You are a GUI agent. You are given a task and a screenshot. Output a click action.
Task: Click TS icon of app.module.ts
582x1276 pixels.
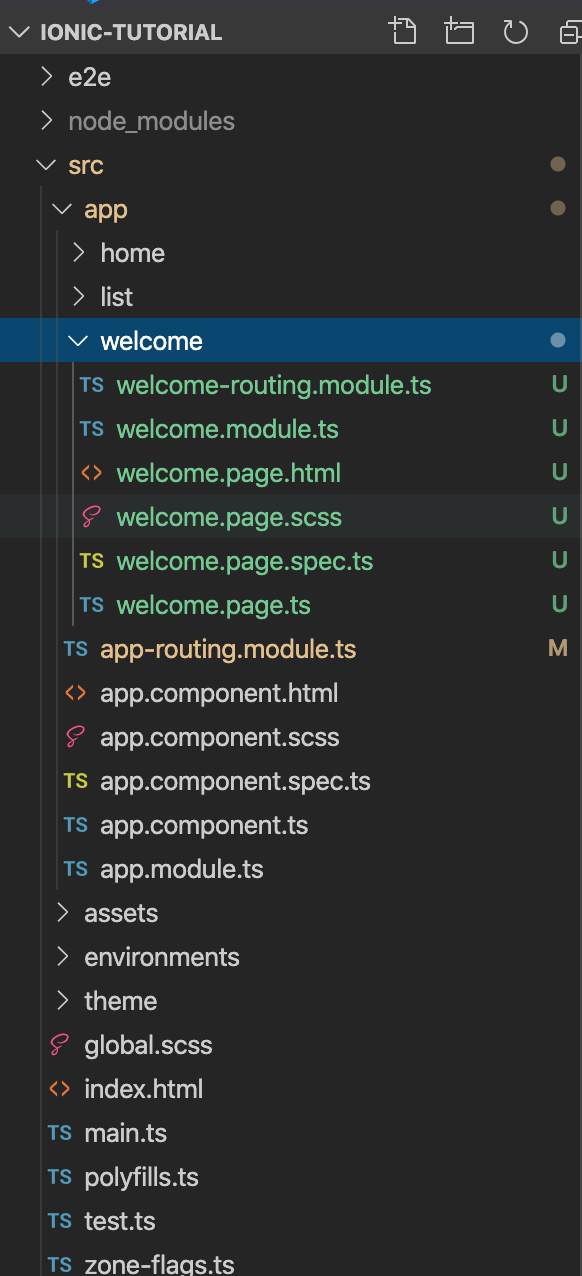(x=76, y=869)
